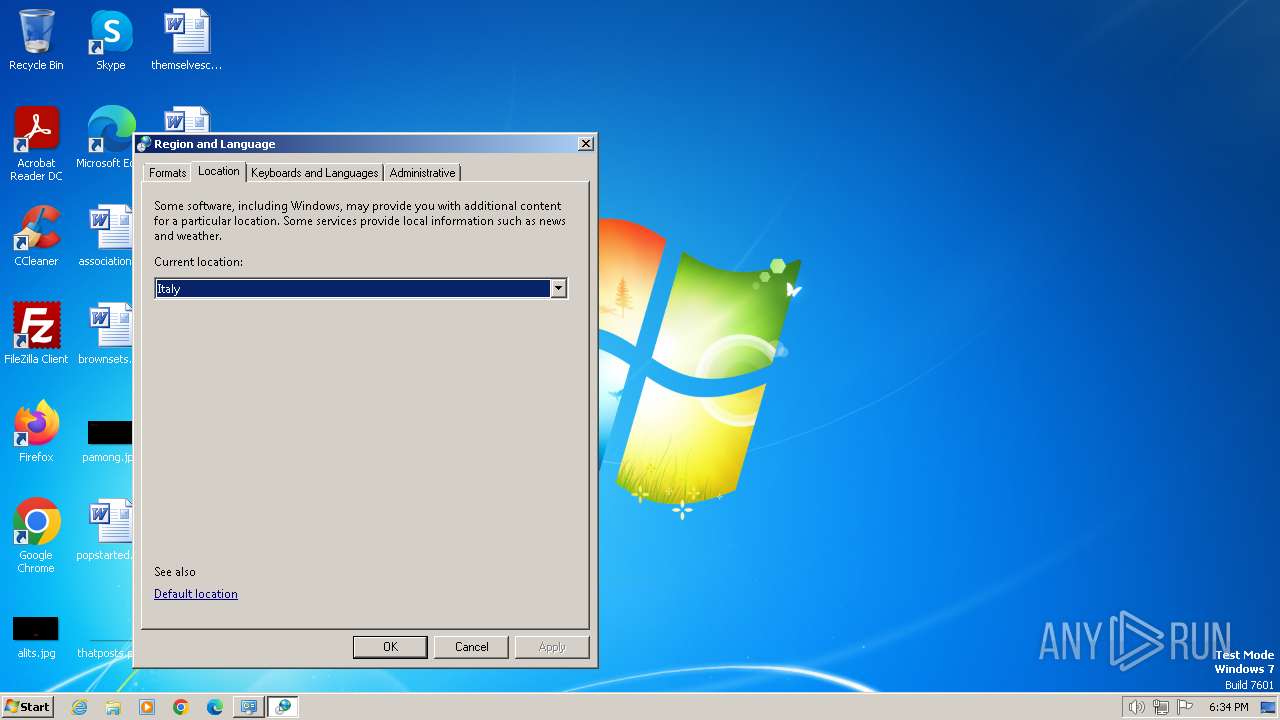Screen dimensions: 1280x720
Task: Open Acrobat Reader DC shortcut
Action: pos(36,143)
